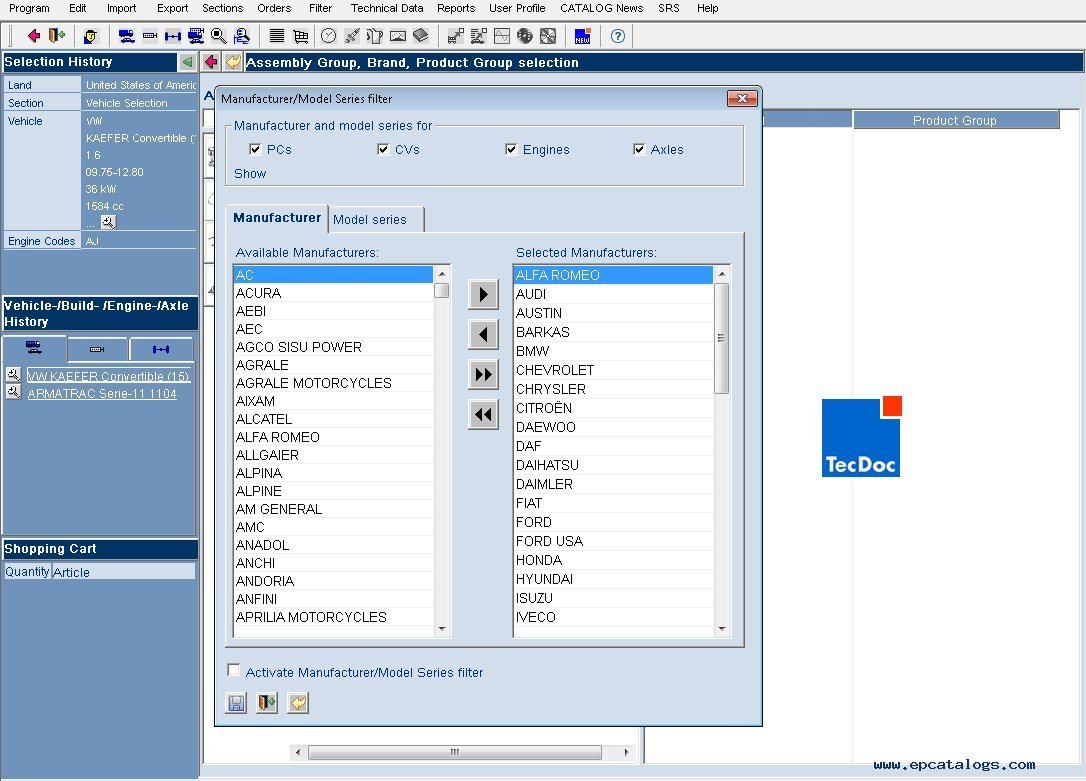Open the VW KAEFER Convertible history link
Viewport: 1086px width, 781px height.
(108, 376)
